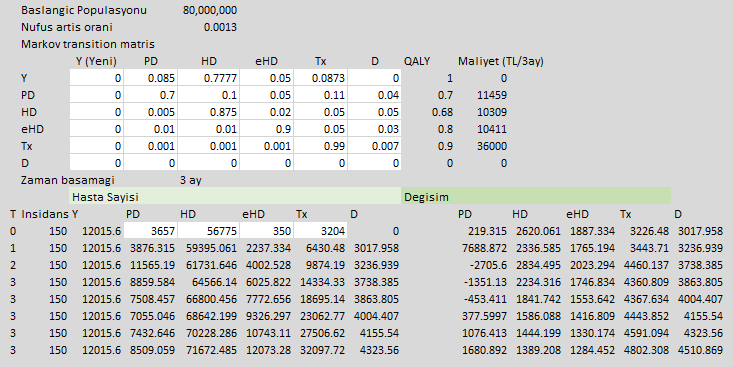733x367 pixels.
Task: Edit eHD to D probability cell 0.03
Action: tap(374, 129)
